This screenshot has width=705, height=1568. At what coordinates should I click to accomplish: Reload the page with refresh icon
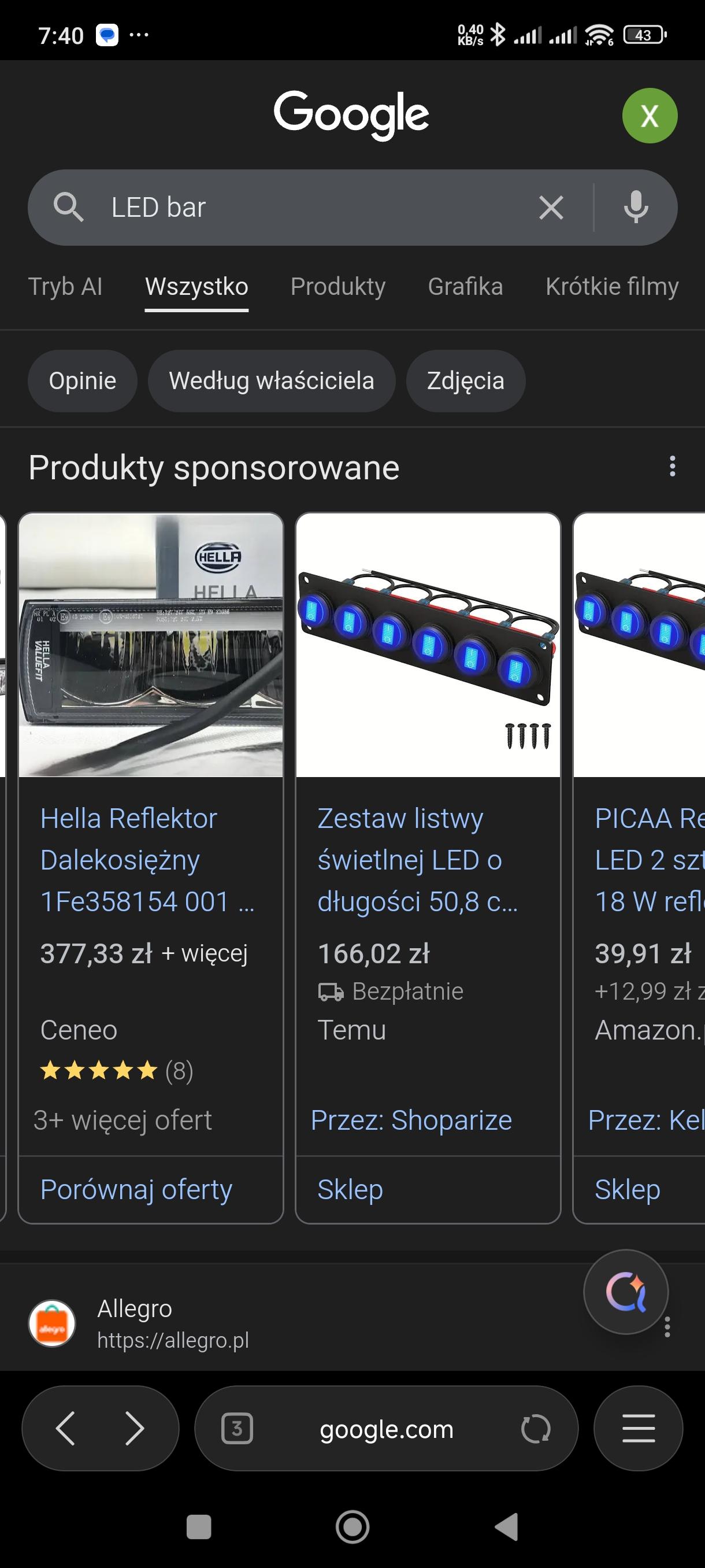[535, 1429]
